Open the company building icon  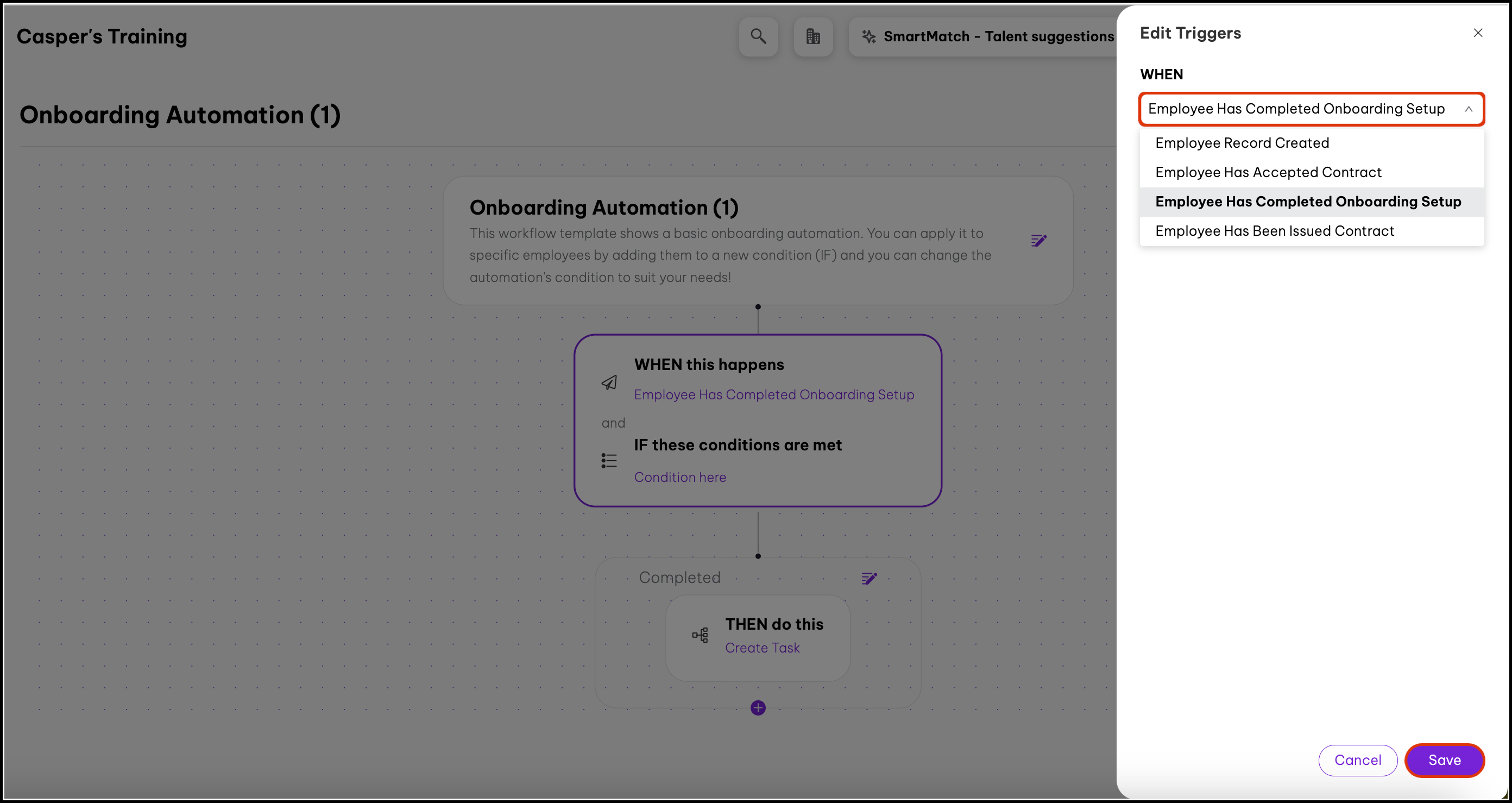tap(812, 36)
